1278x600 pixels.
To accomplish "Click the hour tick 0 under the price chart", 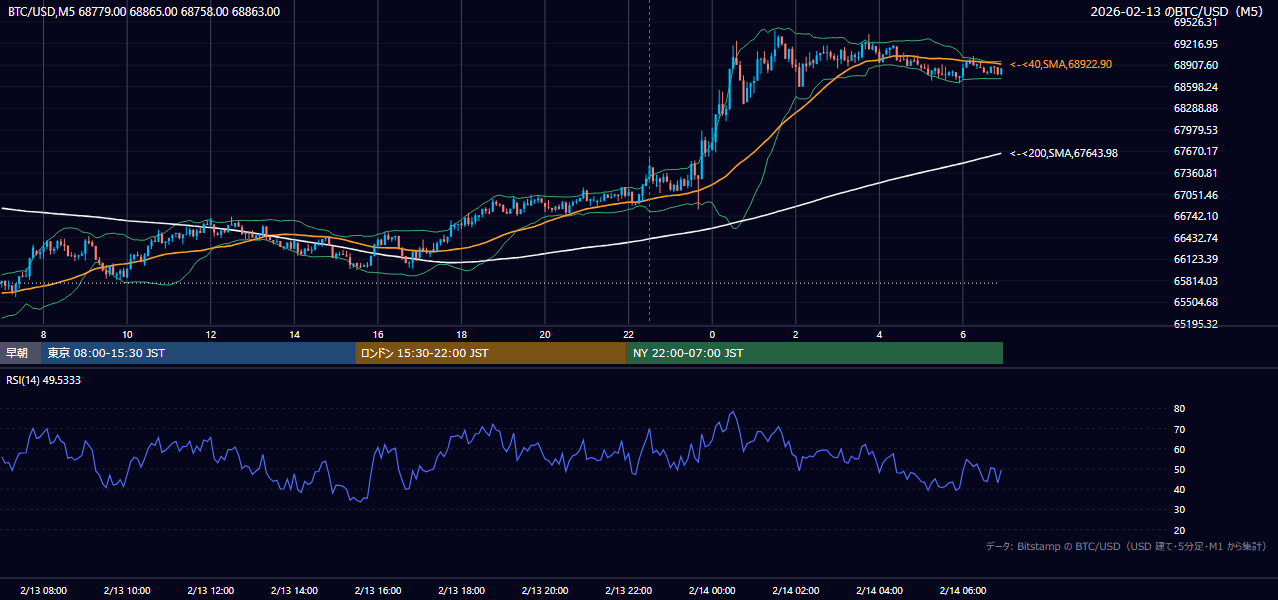I will pyautogui.click(x=712, y=334).
